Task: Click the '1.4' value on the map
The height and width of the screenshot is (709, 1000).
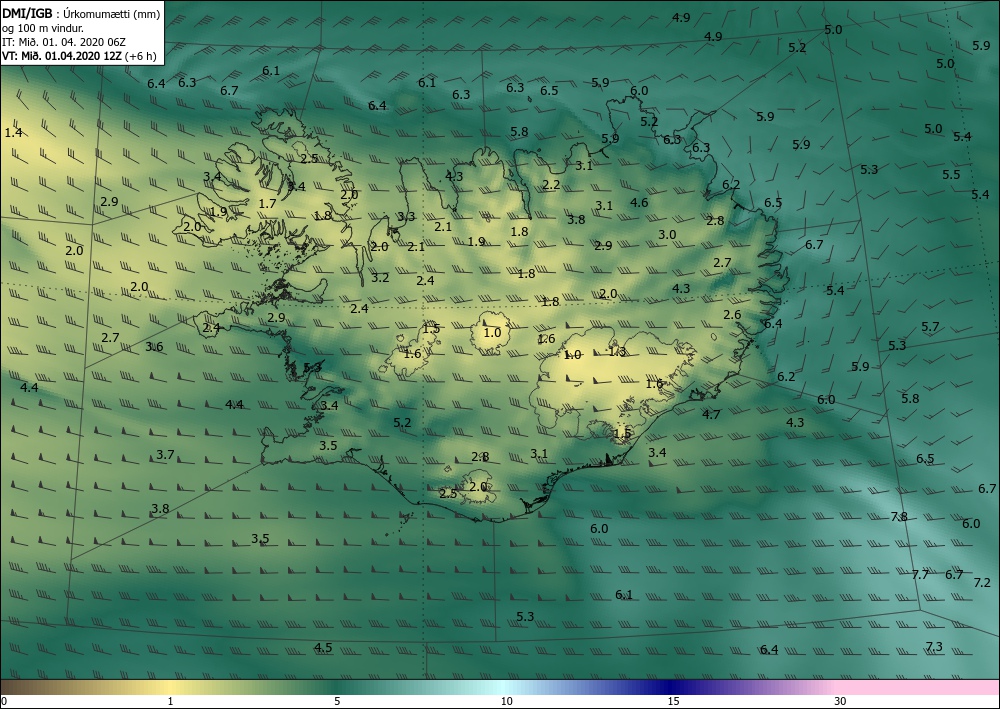Action: (x=13, y=133)
